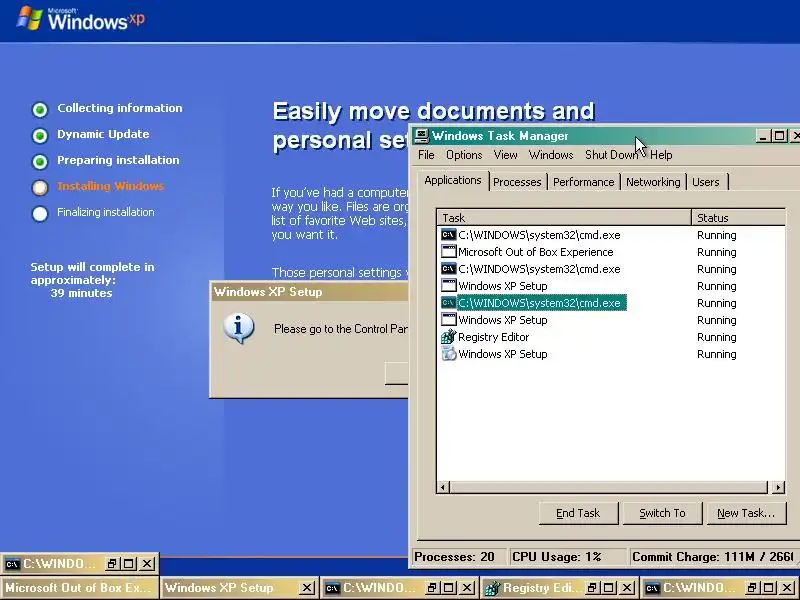This screenshot has width=800, height=600.
Task: Activate the minimized Windows XP Setup window title
Action: [x=219, y=588]
